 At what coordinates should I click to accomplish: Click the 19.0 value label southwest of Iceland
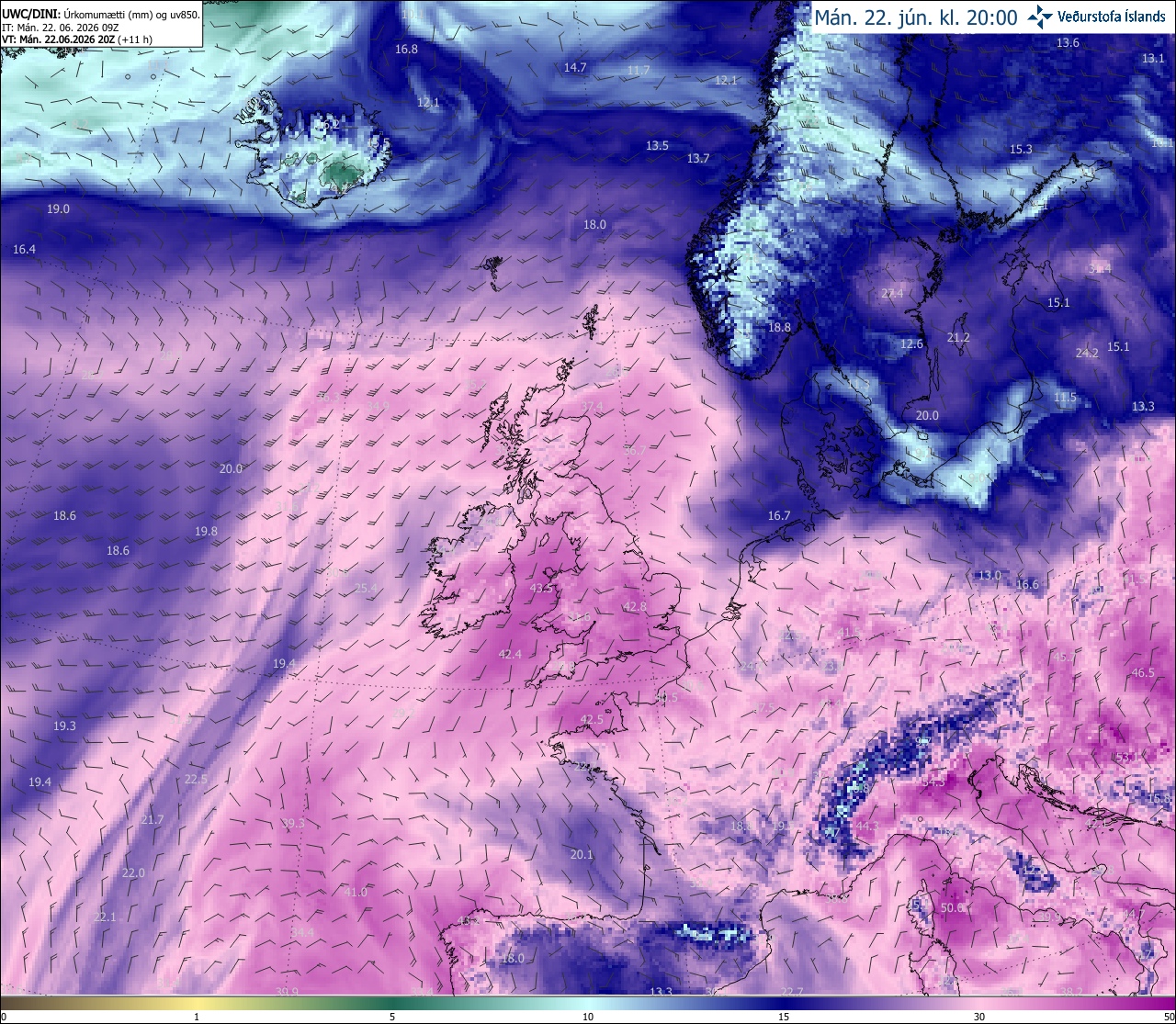[58, 209]
